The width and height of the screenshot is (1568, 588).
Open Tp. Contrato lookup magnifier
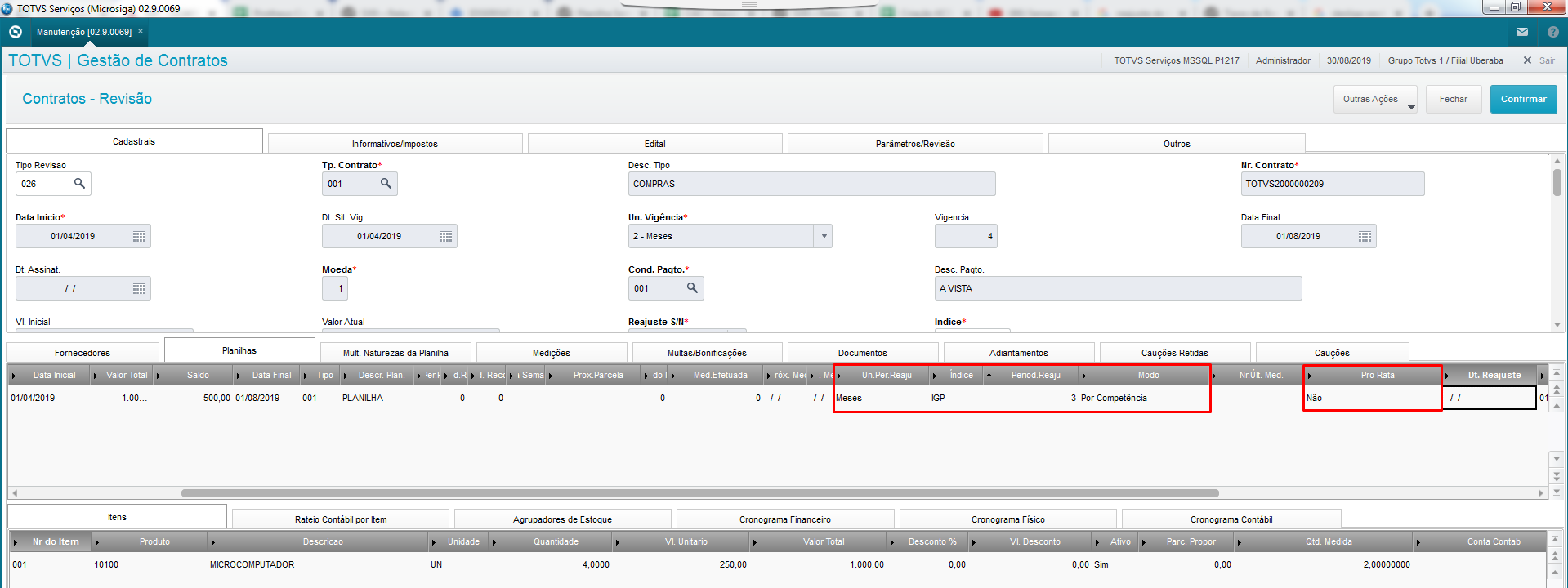coord(386,184)
